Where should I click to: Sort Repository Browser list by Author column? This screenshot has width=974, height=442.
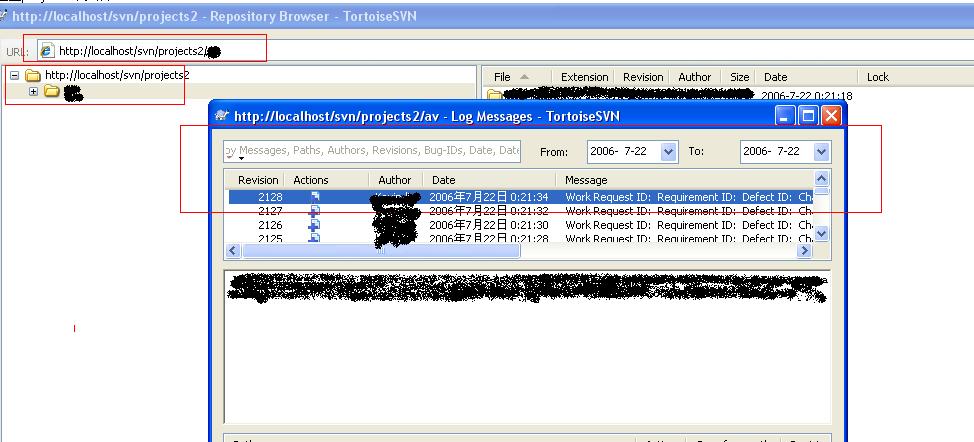pyautogui.click(x=694, y=77)
